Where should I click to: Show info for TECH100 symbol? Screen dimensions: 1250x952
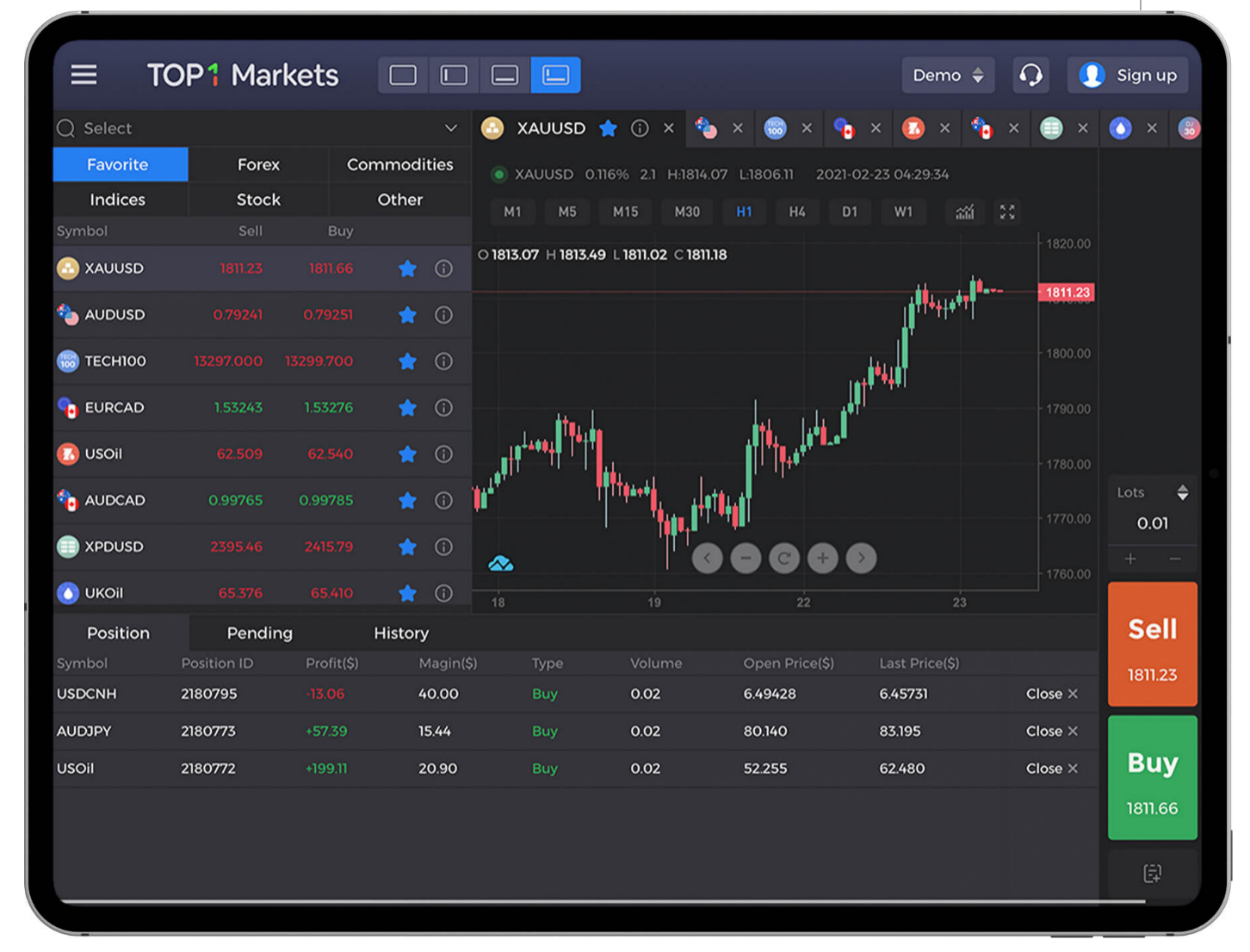tap(443, 362)
